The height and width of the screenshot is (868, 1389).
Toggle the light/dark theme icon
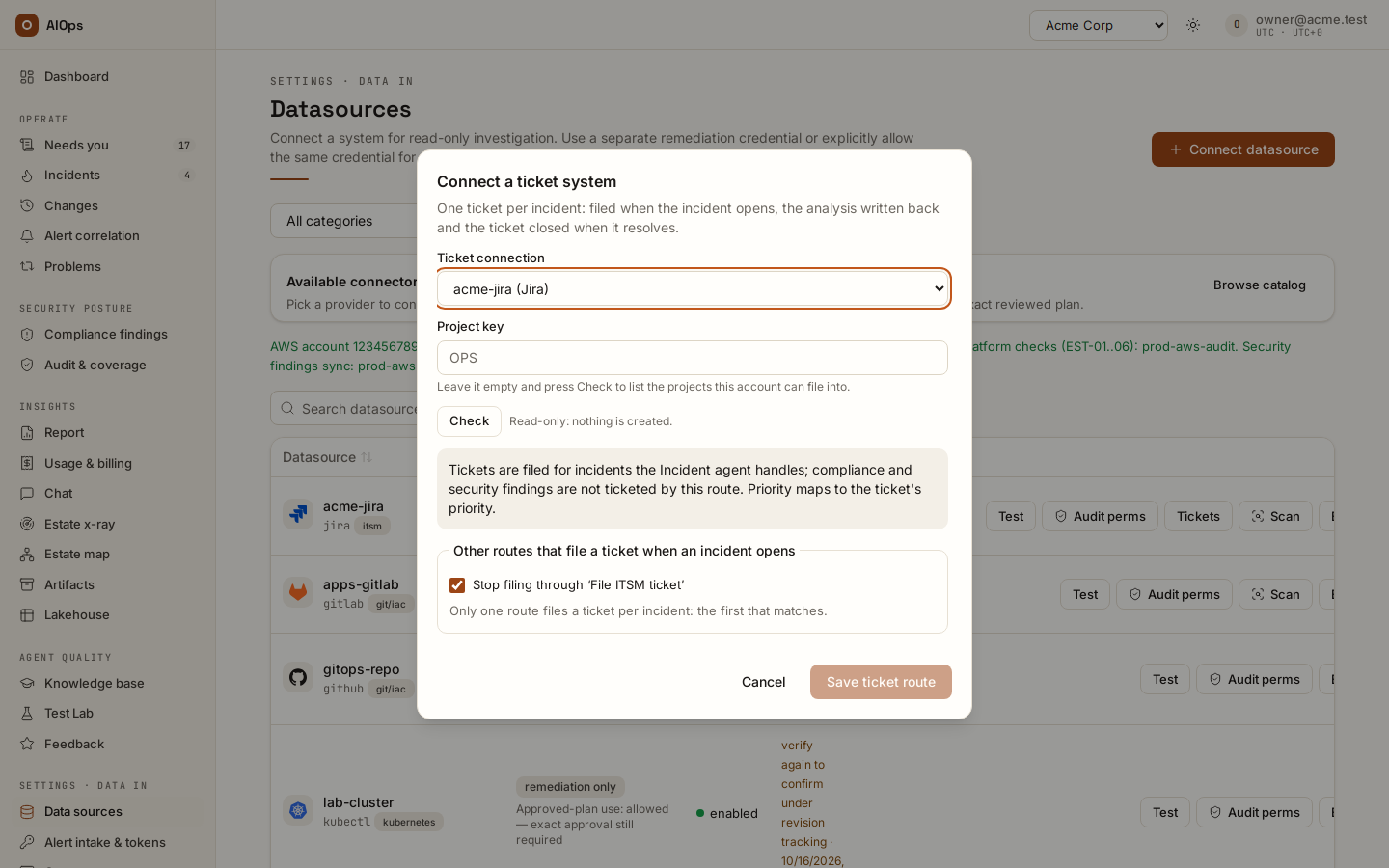click(1193, 25)
